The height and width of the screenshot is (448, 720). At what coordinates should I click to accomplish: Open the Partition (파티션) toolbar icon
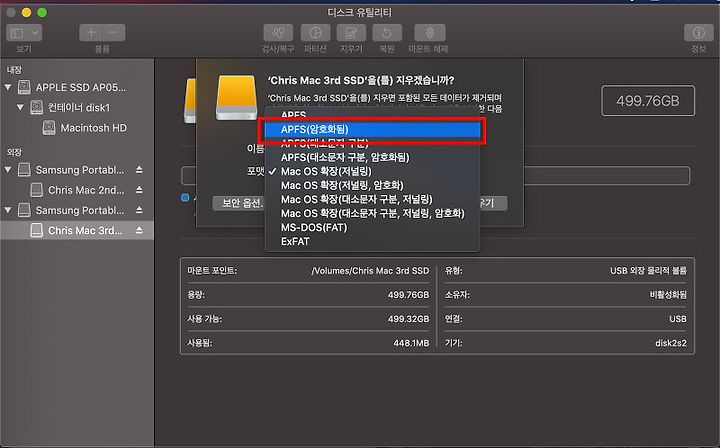(x=315, y=33)
